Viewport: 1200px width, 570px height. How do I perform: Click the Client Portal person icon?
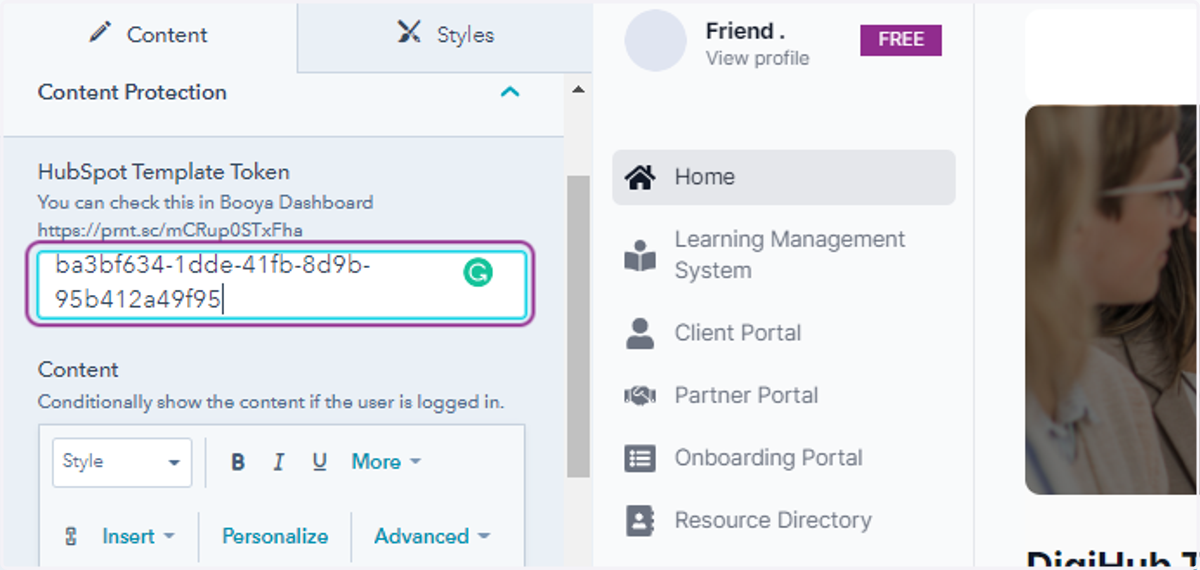click(x=640, y=333)
